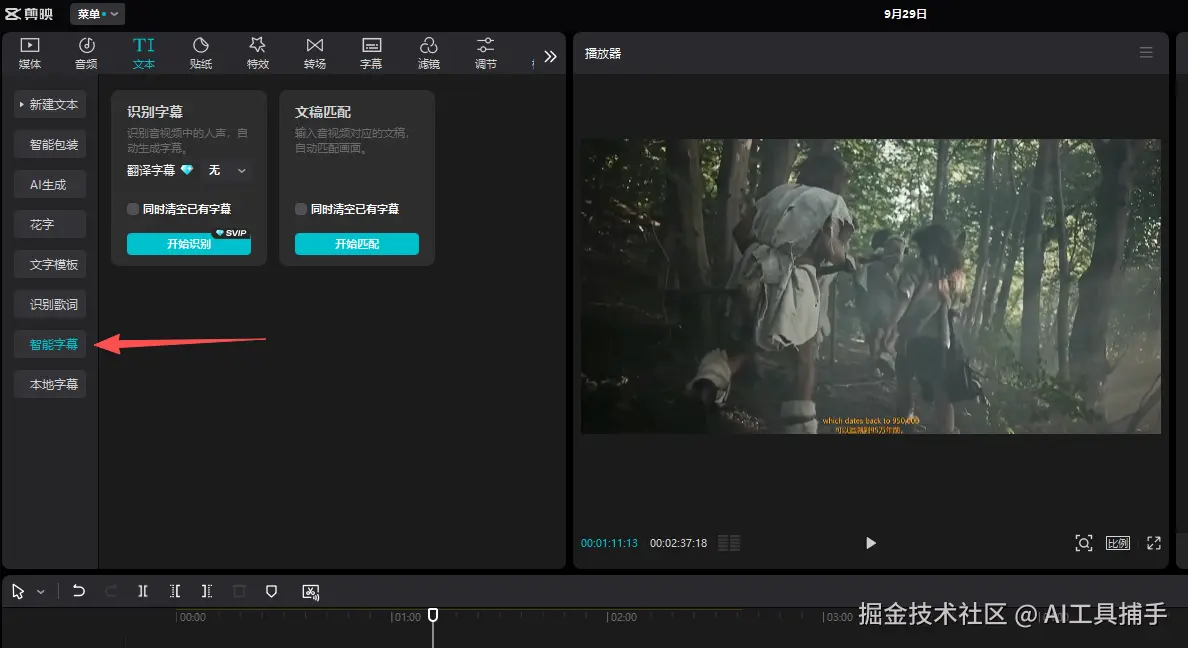Redo the last action
Image resolution: width=1188 pixels, height=648 pixels.
point(111,591)
